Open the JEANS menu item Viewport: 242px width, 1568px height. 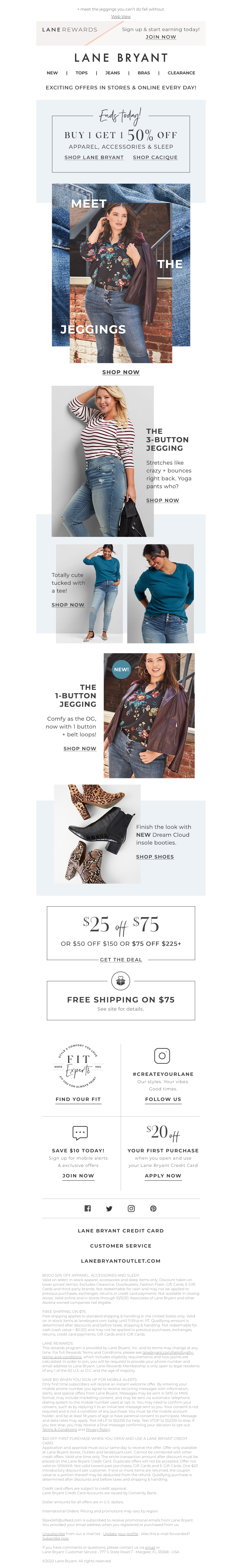coord(113,73)
